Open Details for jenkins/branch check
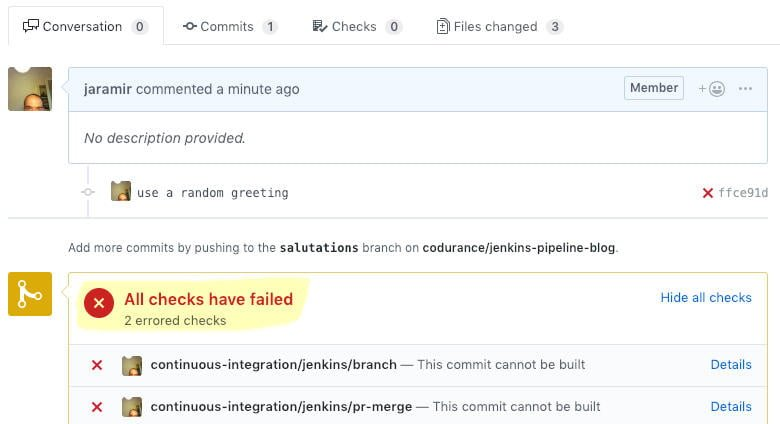The image size is (780, 424). pyautogui.click(x=731, y=365)
